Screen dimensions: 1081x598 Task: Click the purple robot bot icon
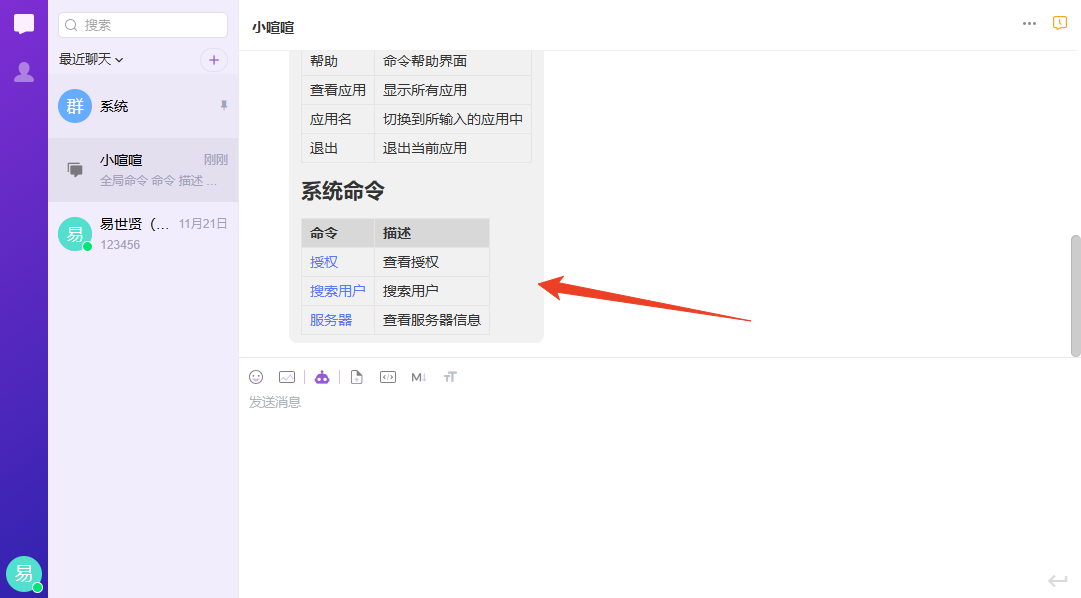322,377
